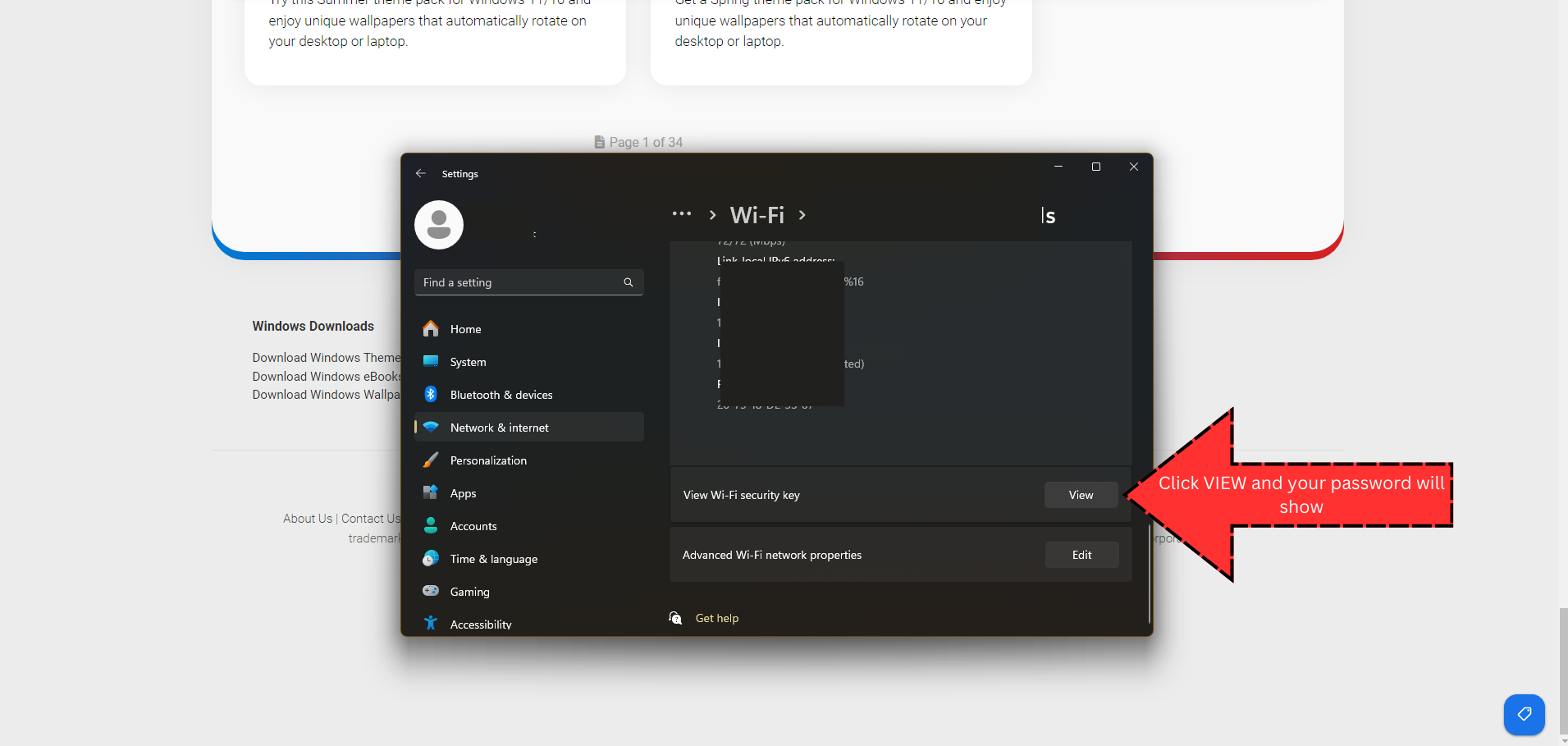Click the Get help headset icon
Screen dimensions: 1568x746
[675, 618]
